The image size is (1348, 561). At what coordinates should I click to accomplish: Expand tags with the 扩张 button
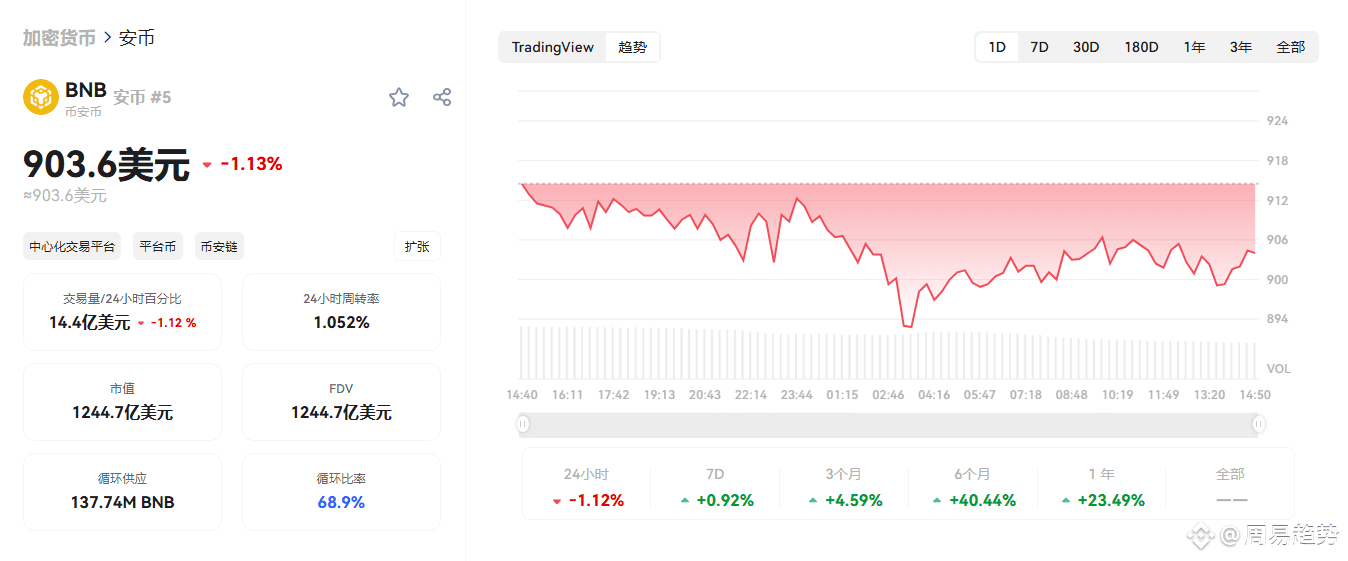[x=417, y=246]
